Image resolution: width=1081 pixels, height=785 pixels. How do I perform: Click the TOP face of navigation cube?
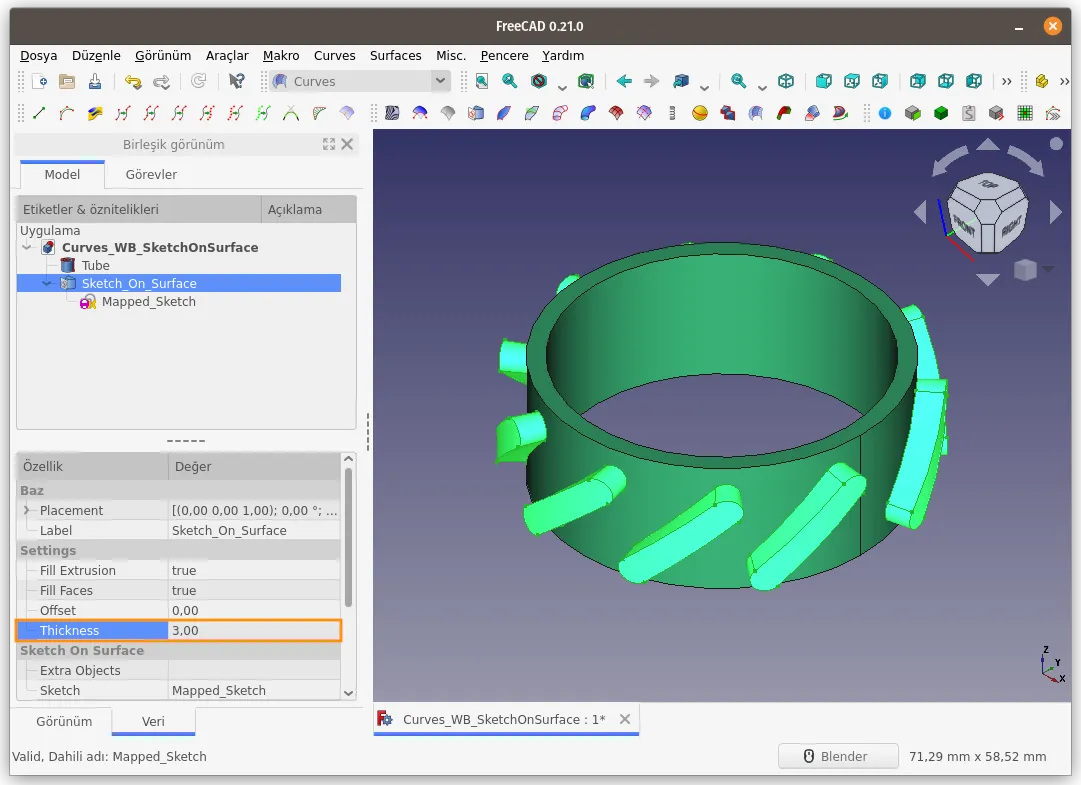click(x=988, y=185)
